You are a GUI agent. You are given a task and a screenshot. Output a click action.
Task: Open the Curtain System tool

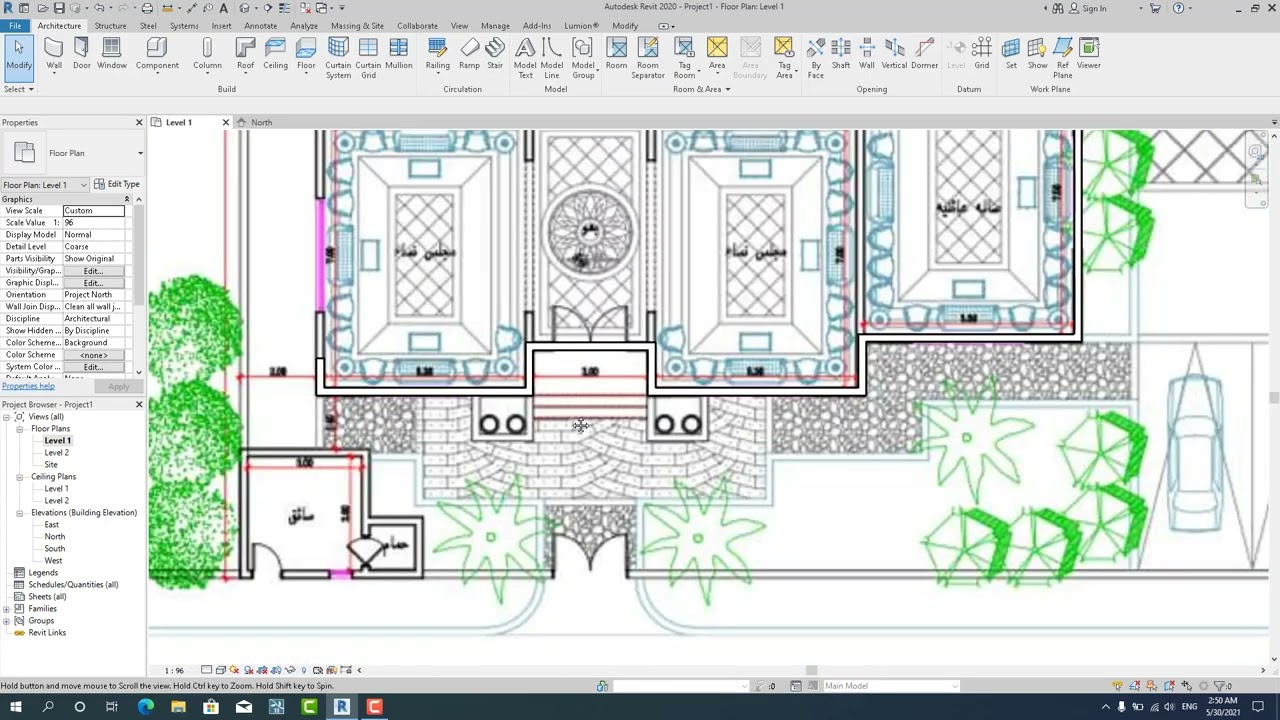(338, 59)
